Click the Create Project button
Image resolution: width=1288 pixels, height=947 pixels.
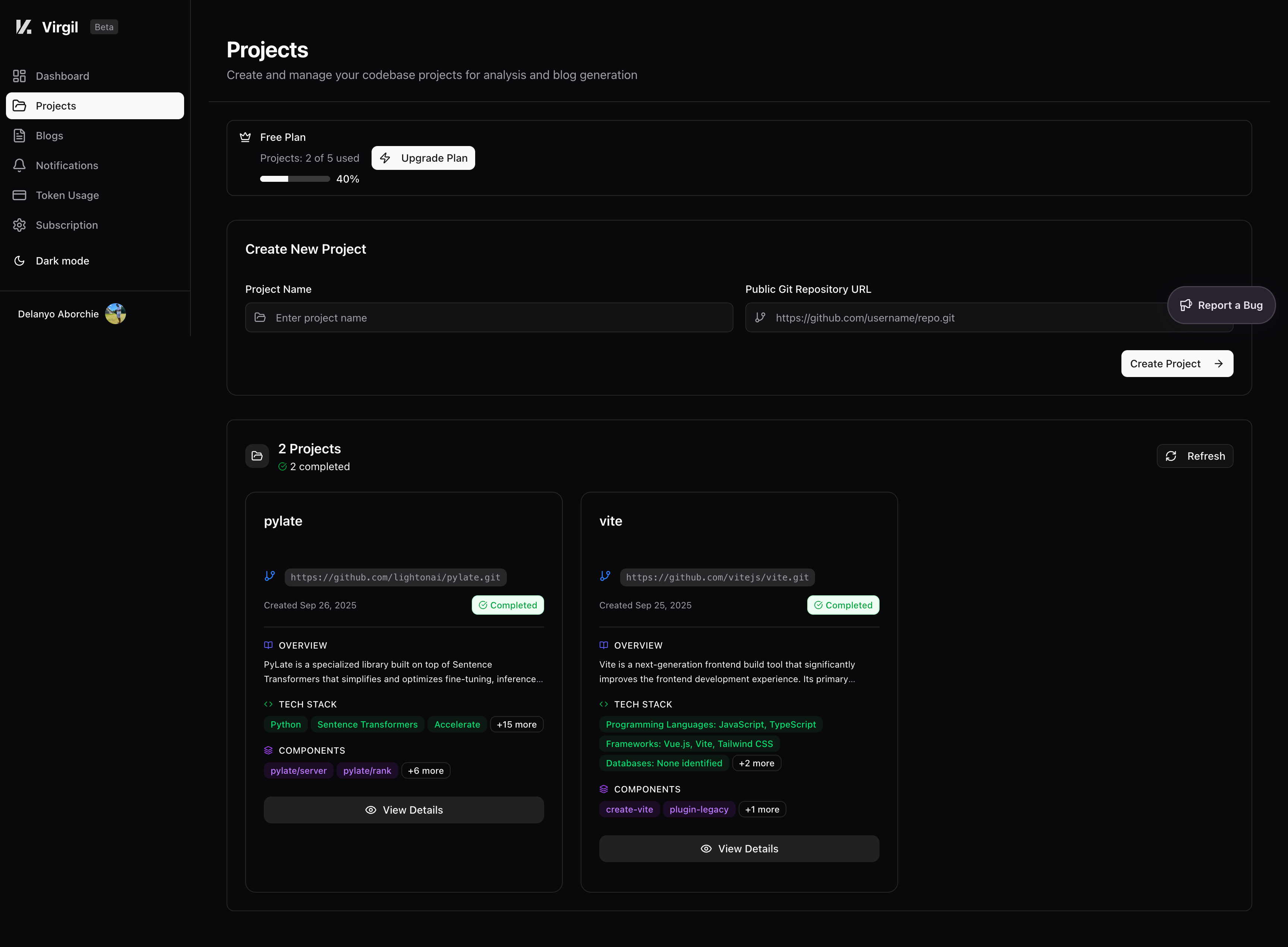tap(1176, 364)
